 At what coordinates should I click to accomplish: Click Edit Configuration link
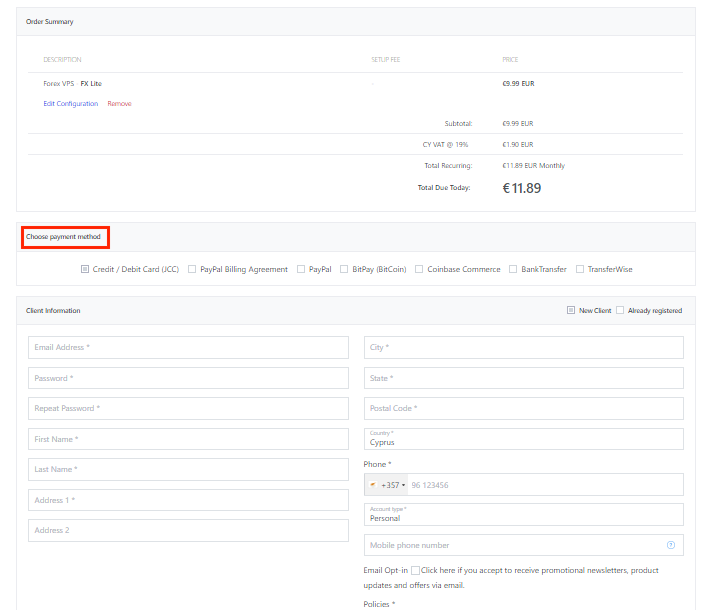point(71,104)
